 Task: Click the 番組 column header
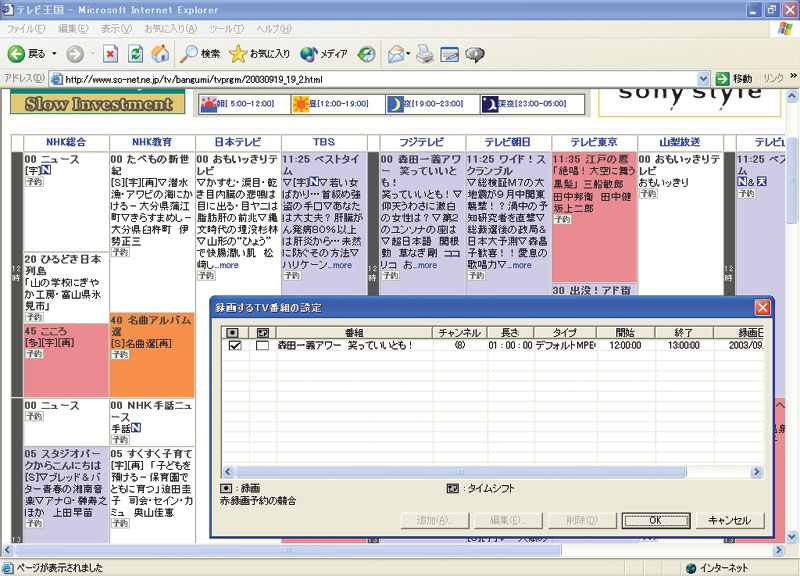tap(354, 333)
